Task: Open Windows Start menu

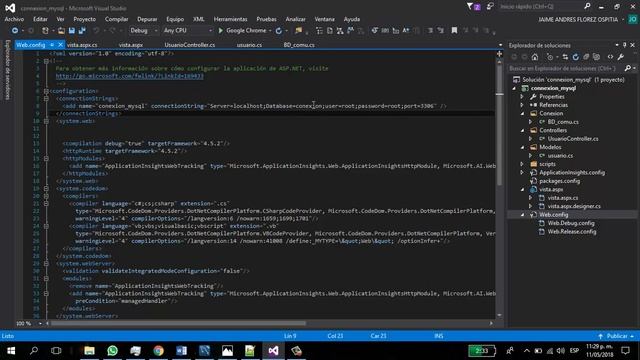Action: 11,351
